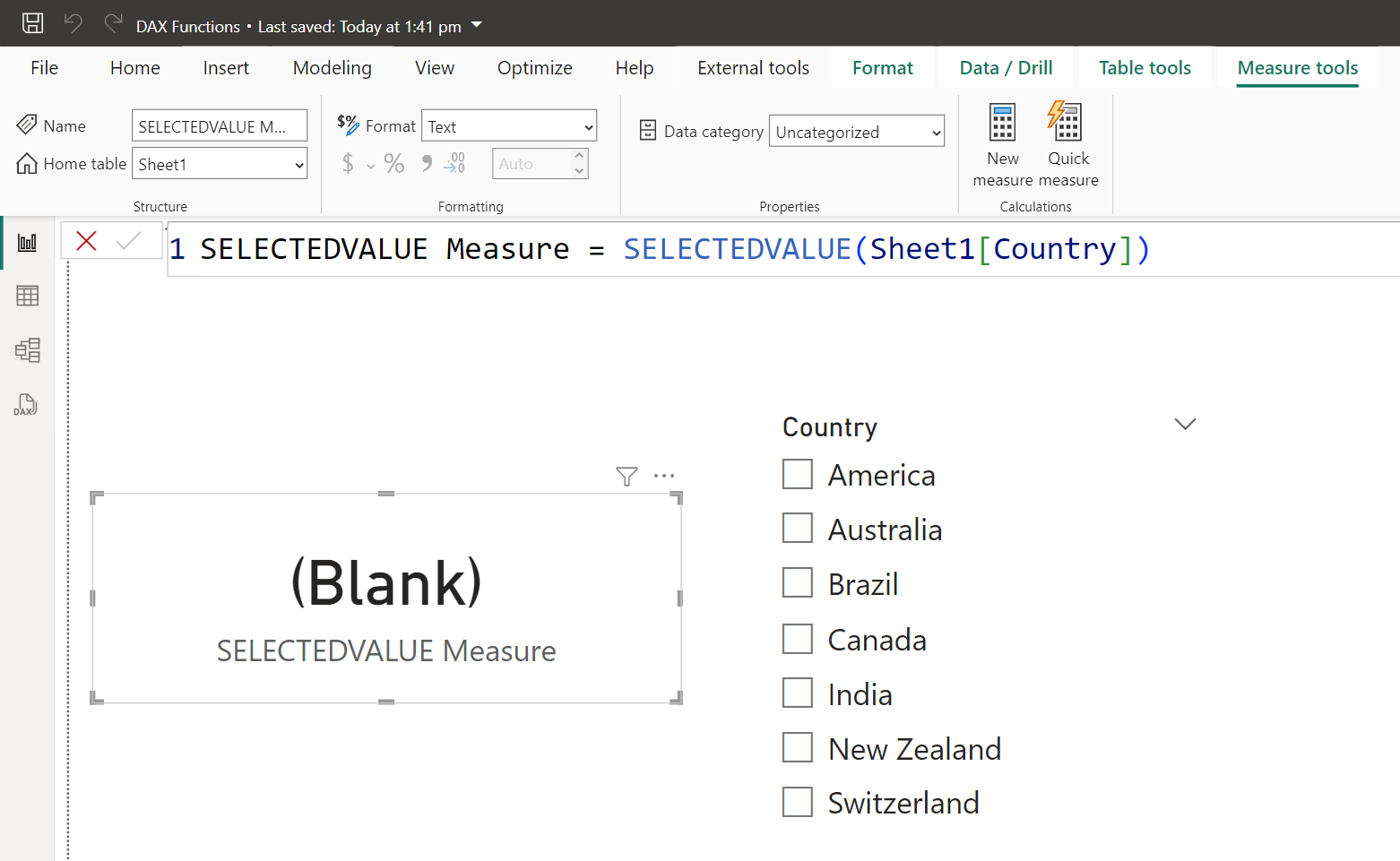Tick the Switzerland checkbox
This screenshot has height=861, width=1400.
tap(797, 802)
